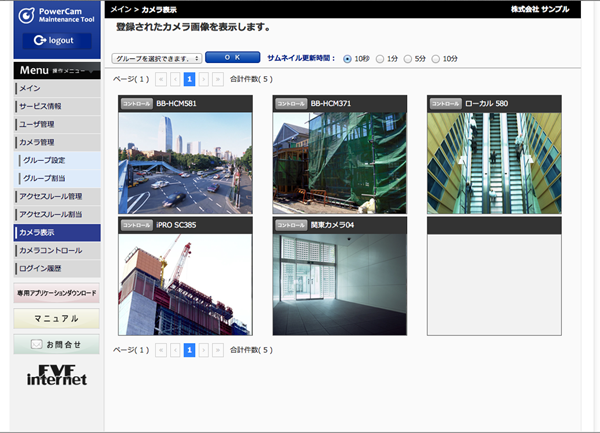This screenshot has width=600, height=433.
Task: Open the group selection dropdown
Action: (157, 58)
